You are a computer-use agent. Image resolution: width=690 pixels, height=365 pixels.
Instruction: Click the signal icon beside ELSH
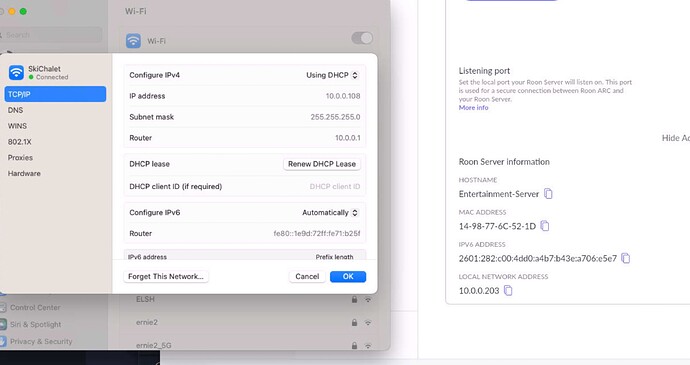point(368,299)
